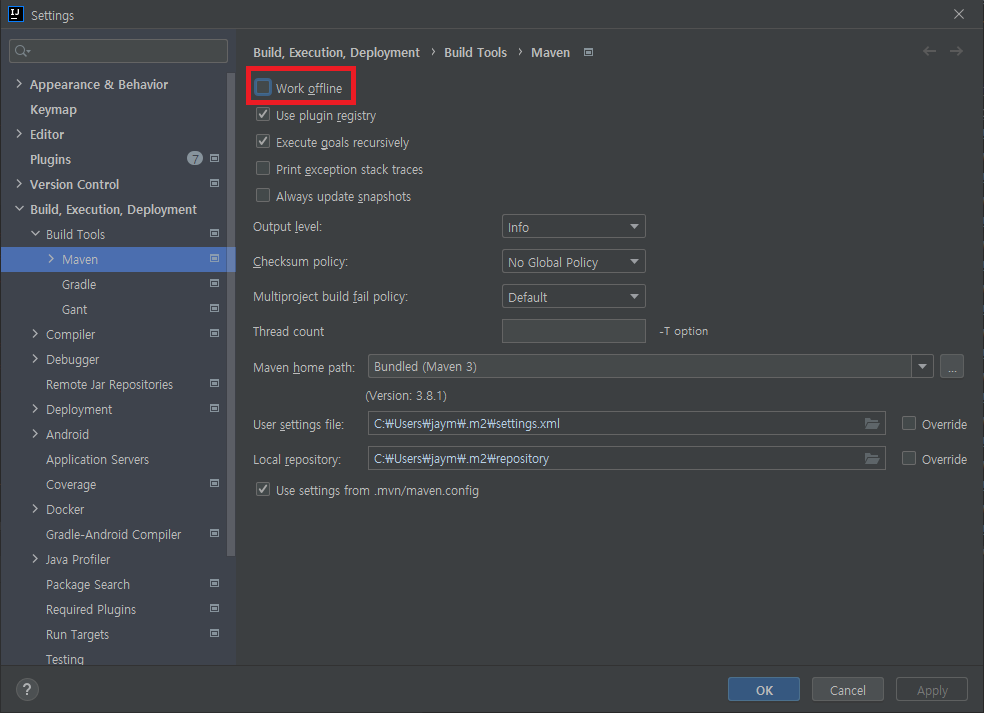Click the search magnifier icon
Viewport: 984px width, 713px height.
pyautogui.click(x=22, y=51)
